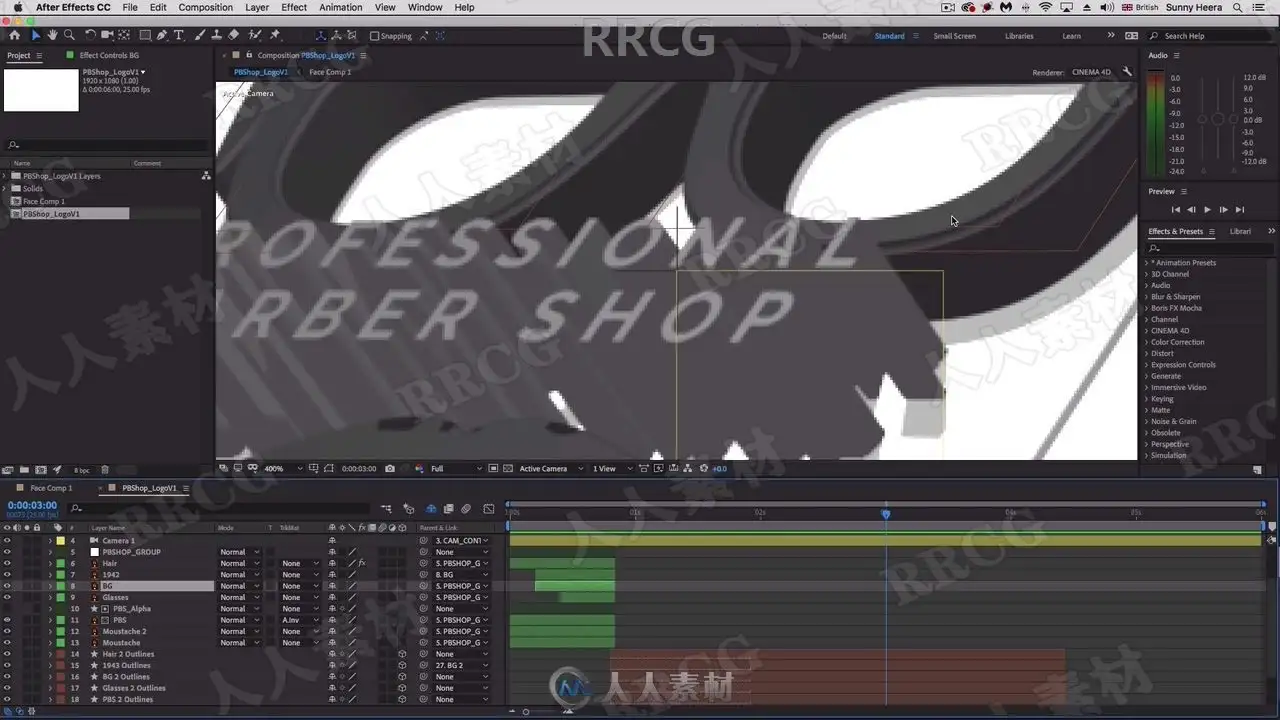The height and width of the screenshot is (720, 1280).
Task: Jump to the first frame in Preview
Action: pos(1174,210)
